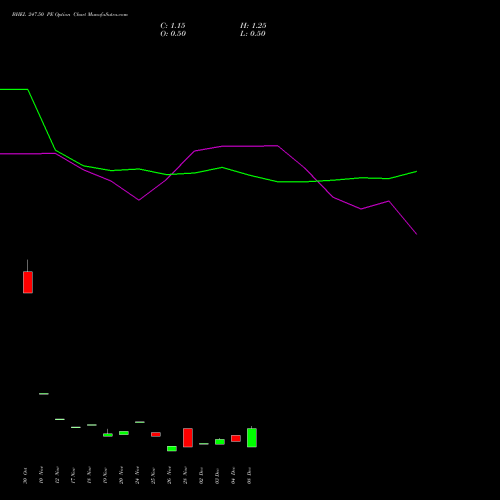The image size is (500, 500).
Task: Click the tall red candle above 28 Nov
Action: (188, 438)
